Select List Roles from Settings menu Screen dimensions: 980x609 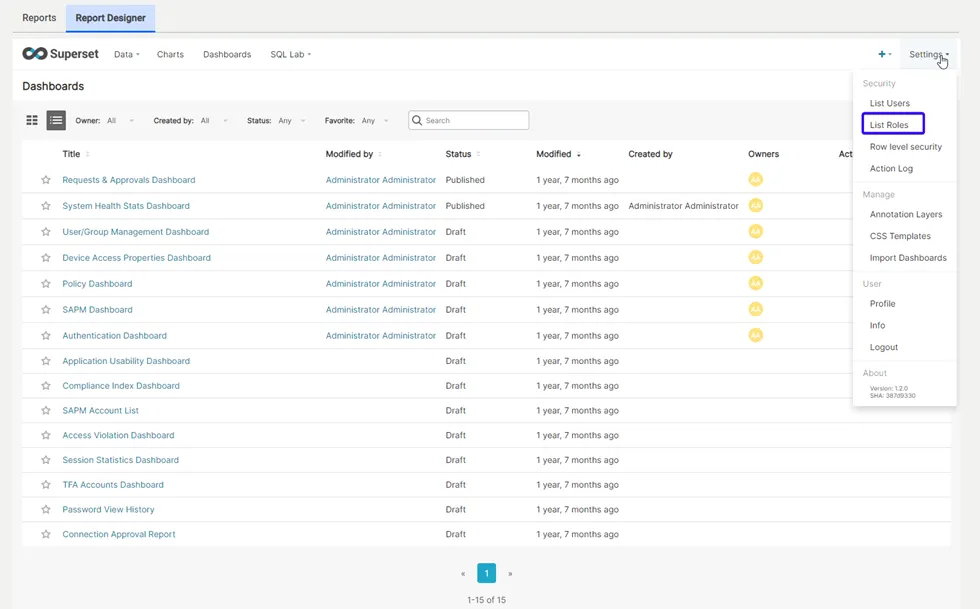point(889,125)
